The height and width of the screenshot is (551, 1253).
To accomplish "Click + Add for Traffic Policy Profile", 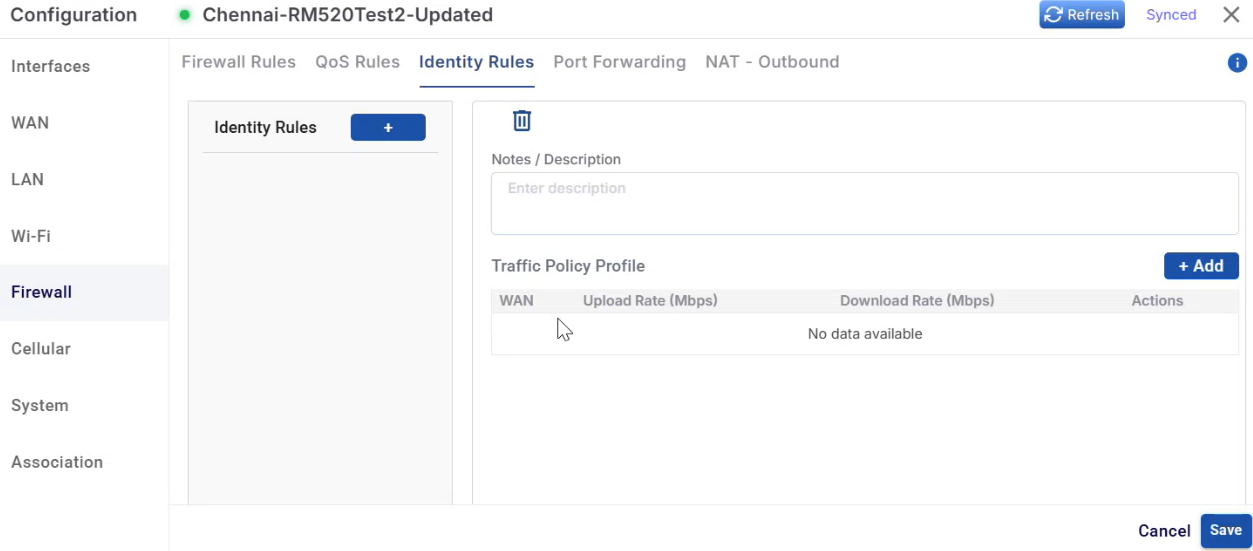I will click(1201, 266).
